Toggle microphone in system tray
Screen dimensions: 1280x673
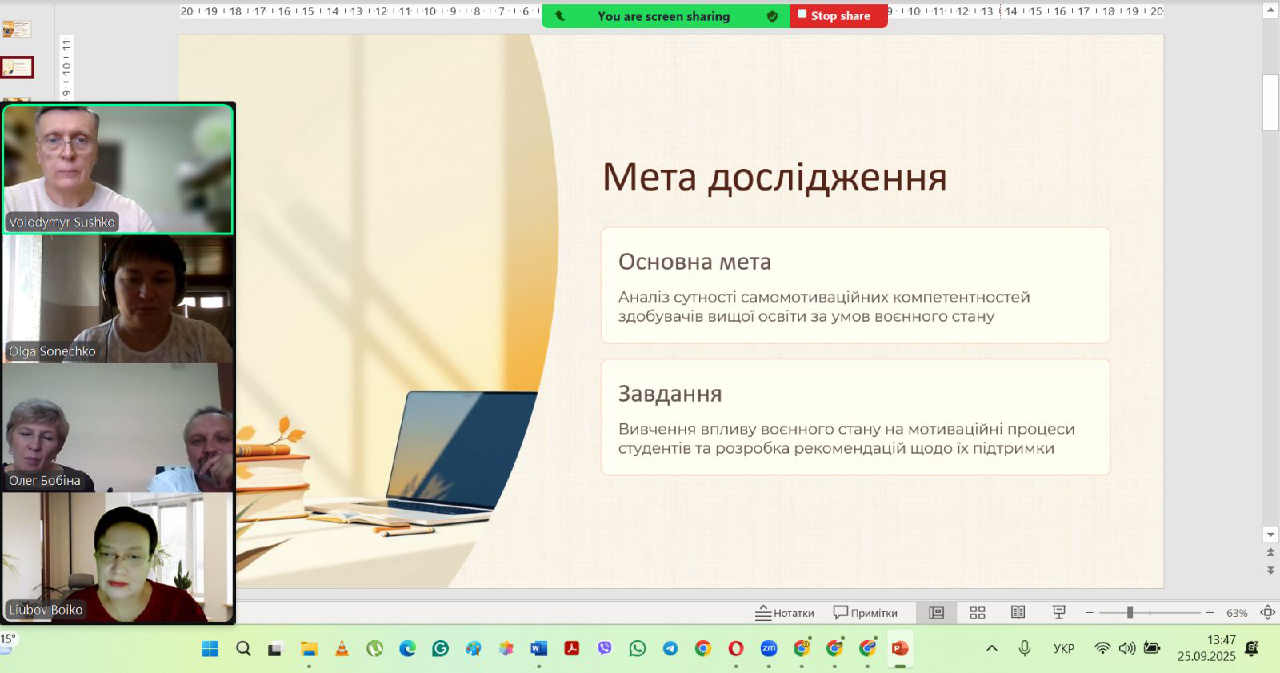pos(1024,648)
